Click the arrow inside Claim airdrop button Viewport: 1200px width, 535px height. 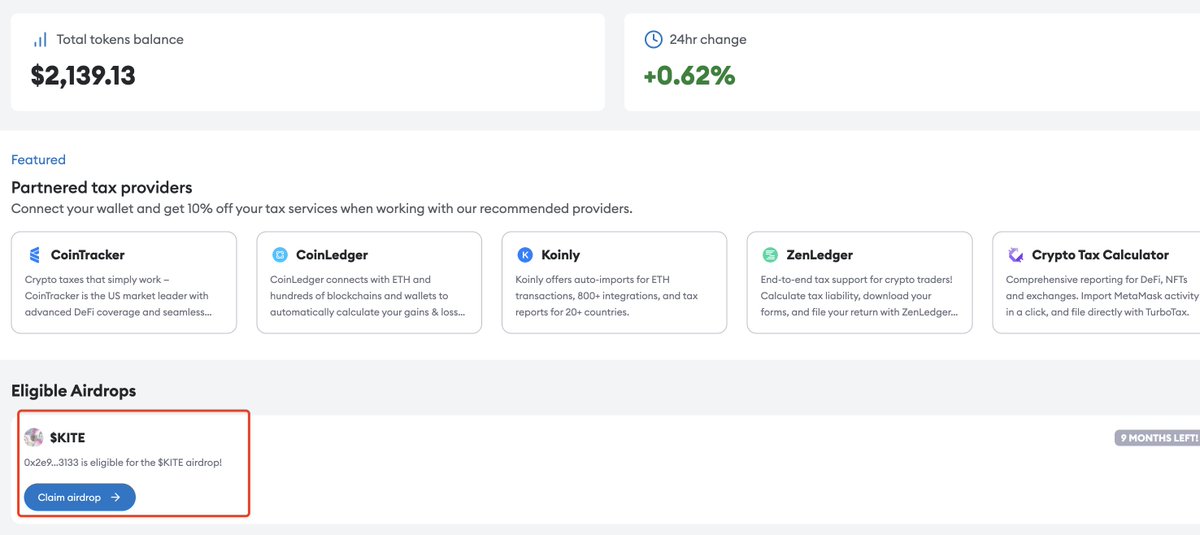[116, 497]
